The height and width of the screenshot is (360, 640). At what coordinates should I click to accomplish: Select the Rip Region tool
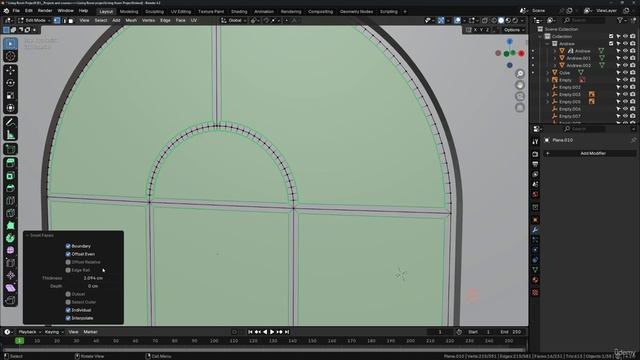click(x=11, y=300)
